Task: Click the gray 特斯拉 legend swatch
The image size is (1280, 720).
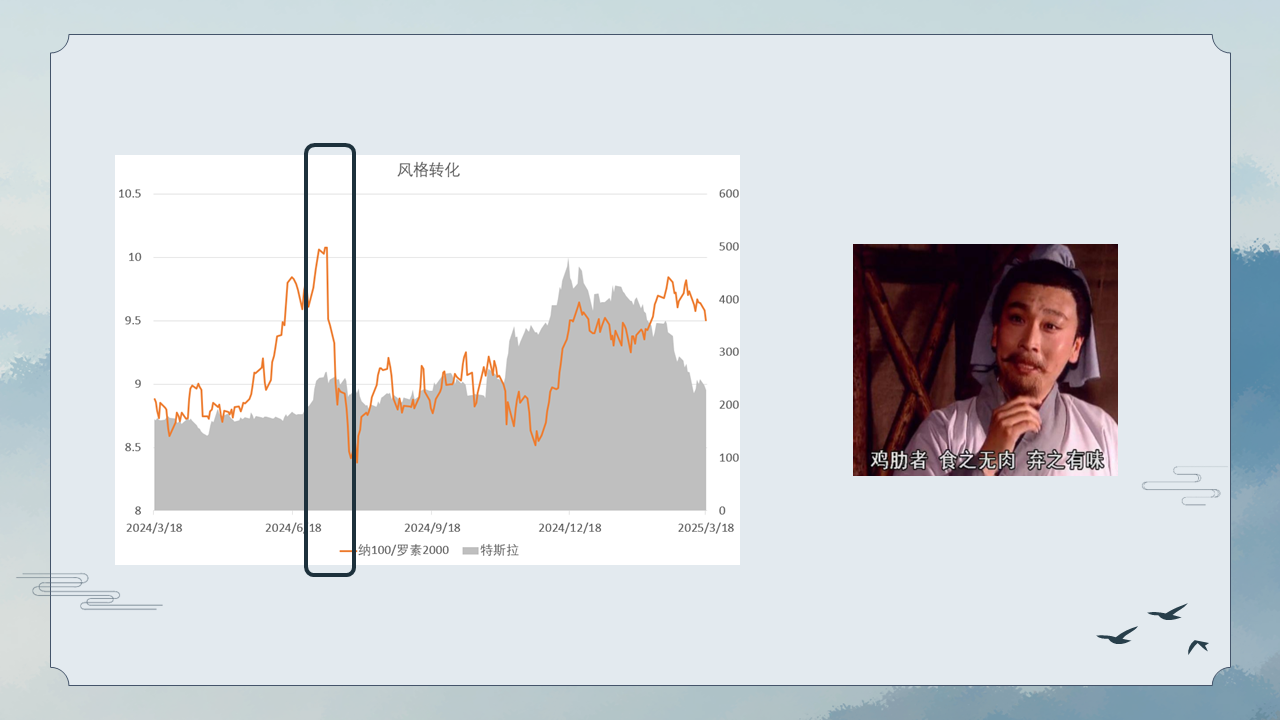Action: pyautogui.click(x=470, y=550)
